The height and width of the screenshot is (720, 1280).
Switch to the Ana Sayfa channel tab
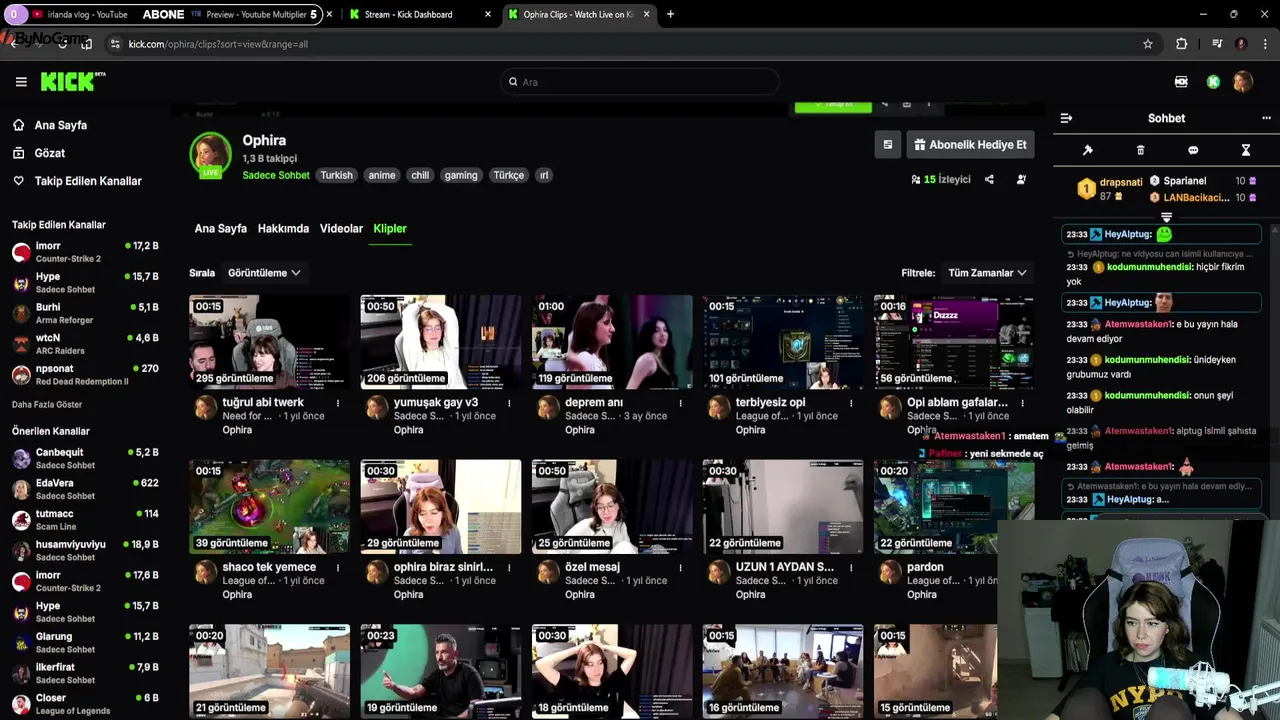tap(220, 229)
